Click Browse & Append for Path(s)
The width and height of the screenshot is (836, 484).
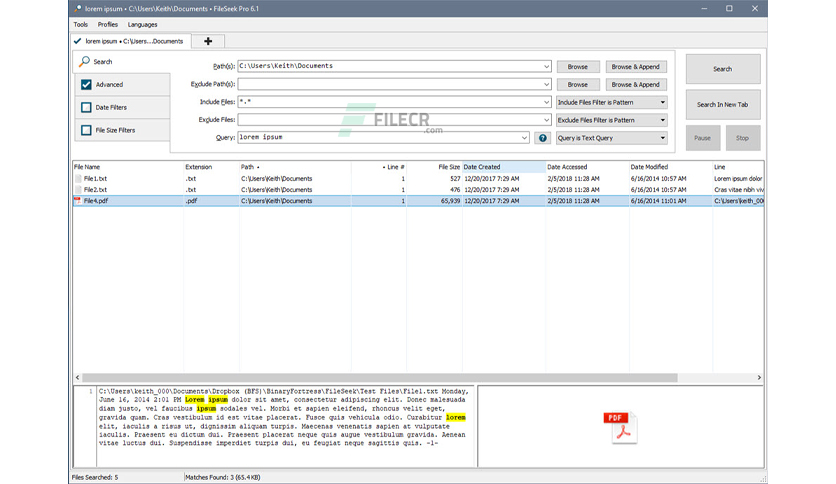[636, 67]
